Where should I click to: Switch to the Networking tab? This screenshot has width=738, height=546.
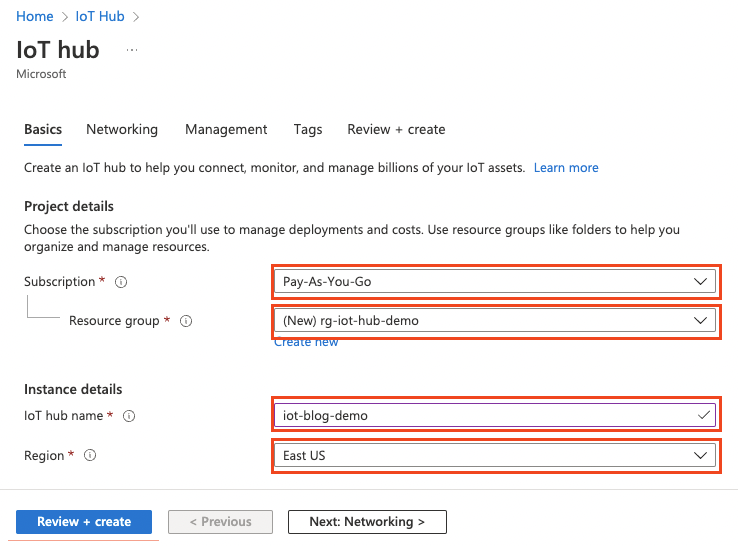tap(122, 129)
